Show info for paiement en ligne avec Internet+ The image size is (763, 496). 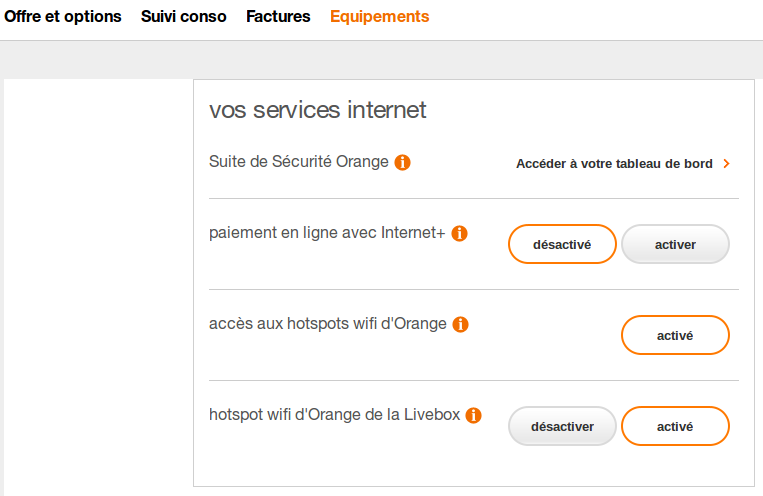pyautogui.click(x=460, y=234)
